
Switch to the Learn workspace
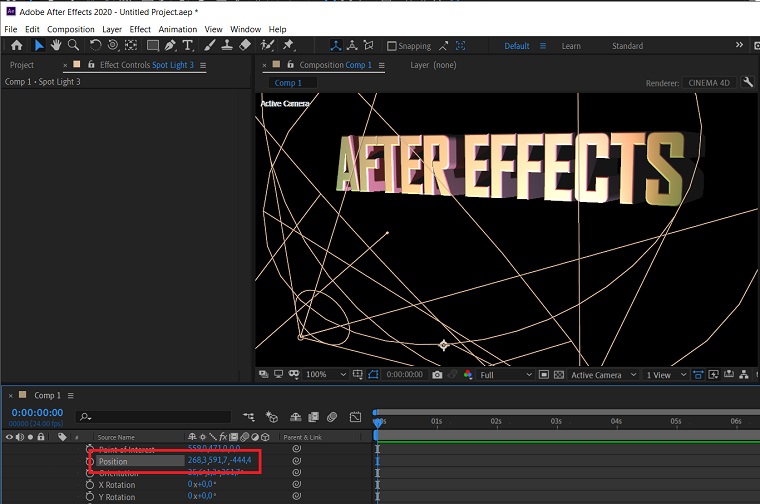(x=571, y=46)
